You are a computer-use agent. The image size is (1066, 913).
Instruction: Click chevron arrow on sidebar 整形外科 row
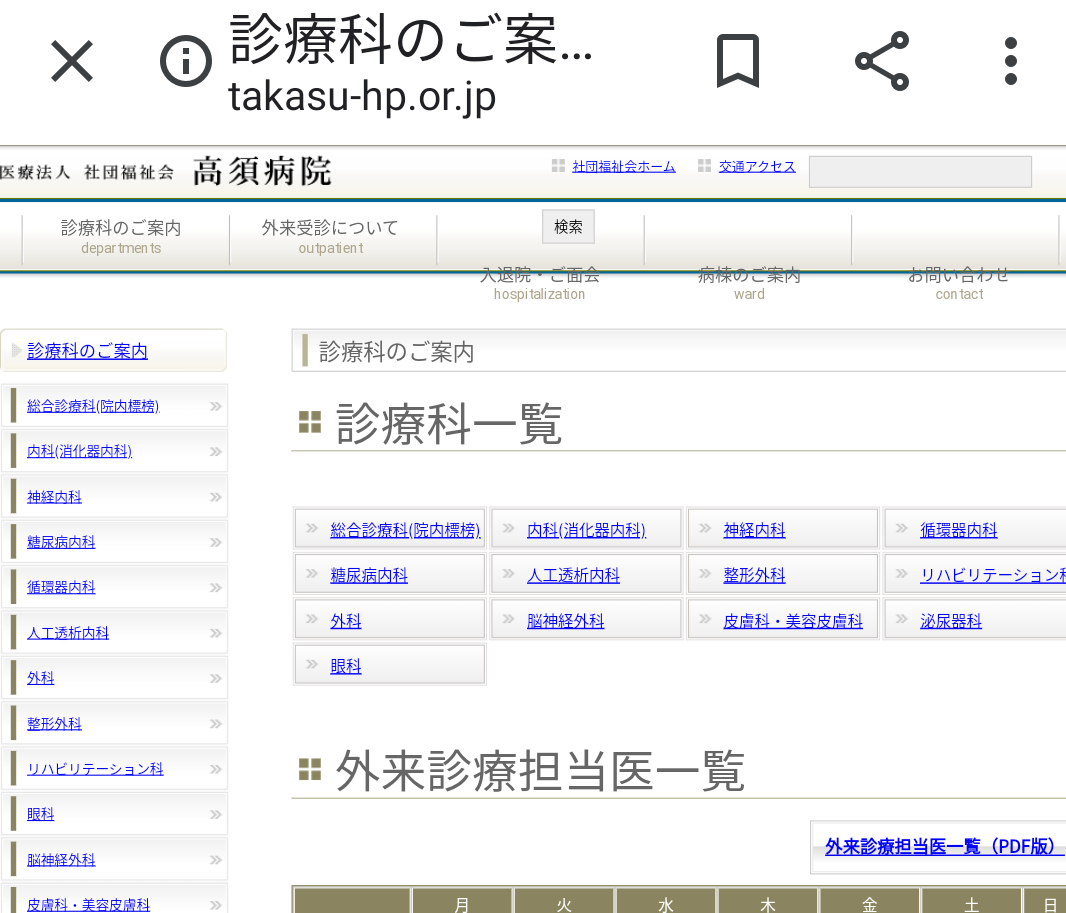click(x=216, y=723)
